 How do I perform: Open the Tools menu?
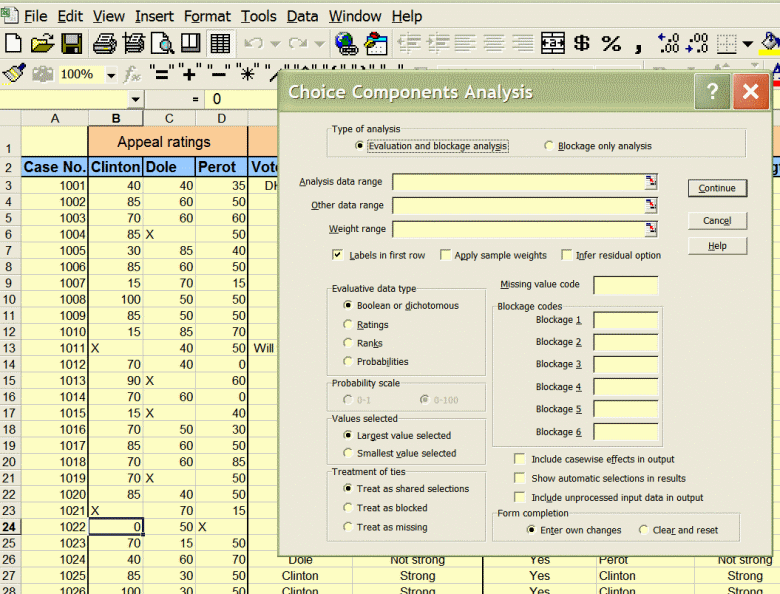coord(259,16)
